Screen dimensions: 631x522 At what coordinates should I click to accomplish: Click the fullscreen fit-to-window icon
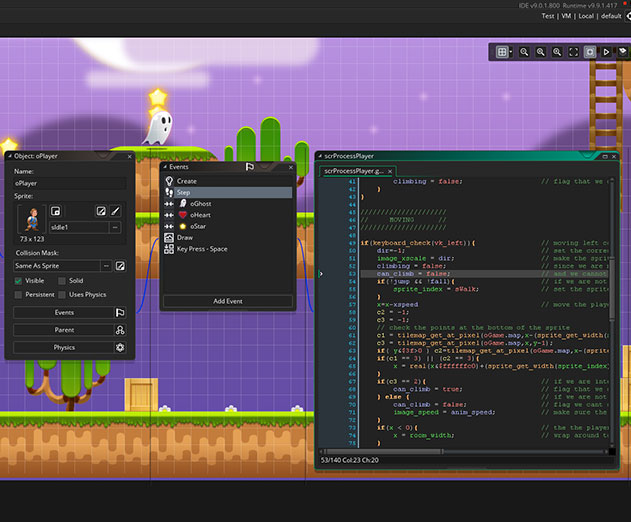pyautogui.click(x=573, y=52)
